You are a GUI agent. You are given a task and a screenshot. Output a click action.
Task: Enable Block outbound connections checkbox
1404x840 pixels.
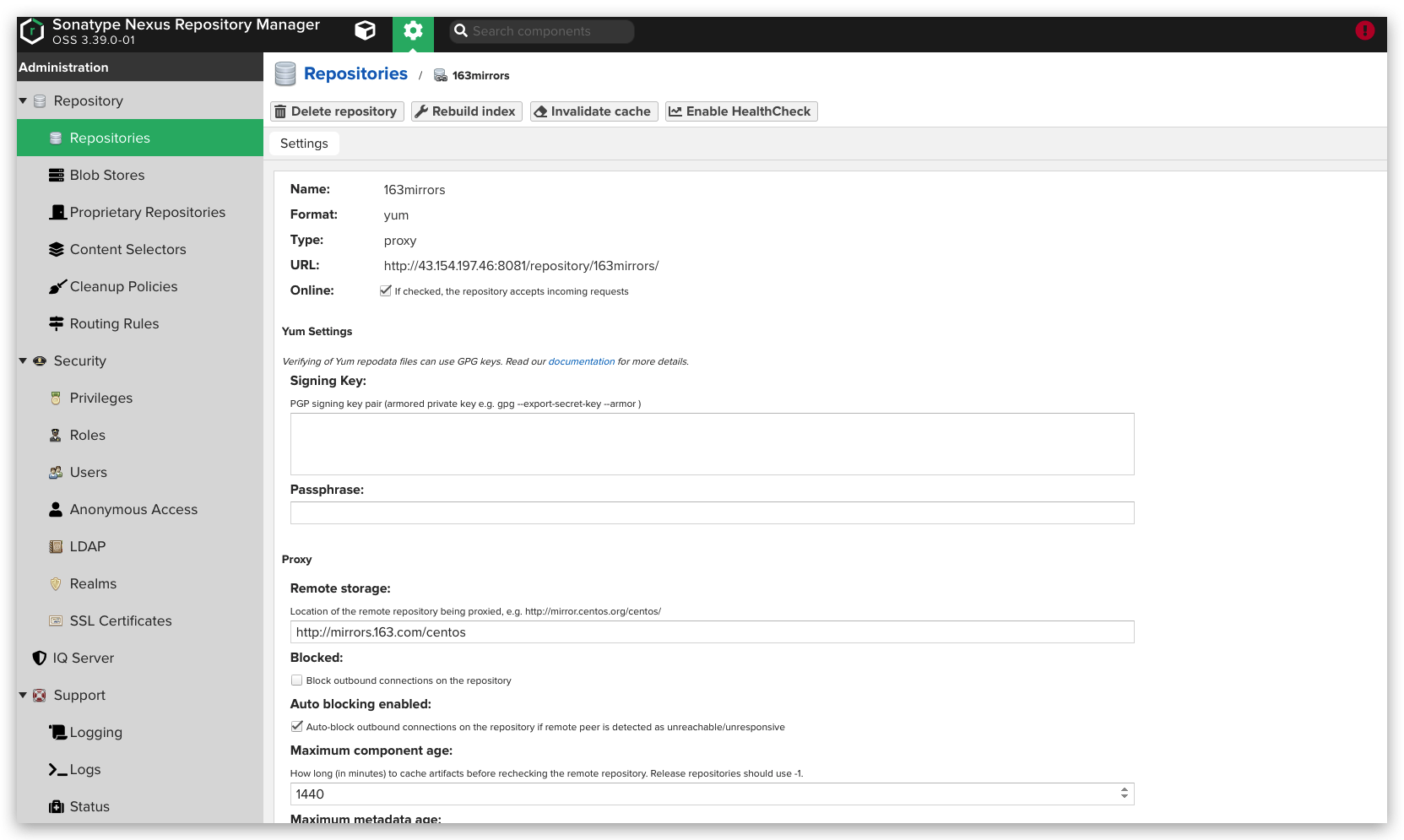click(x=297, y=680)
